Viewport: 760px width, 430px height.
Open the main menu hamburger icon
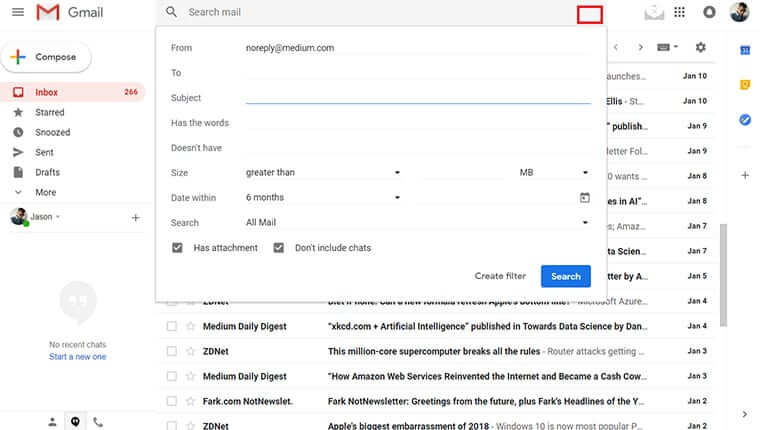tap(18, 12)
